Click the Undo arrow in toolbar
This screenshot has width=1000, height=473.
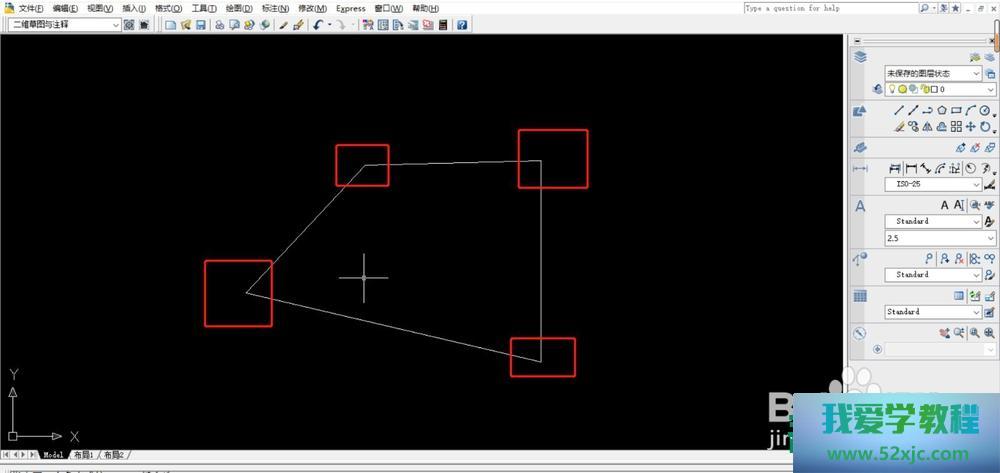[318, 25]
